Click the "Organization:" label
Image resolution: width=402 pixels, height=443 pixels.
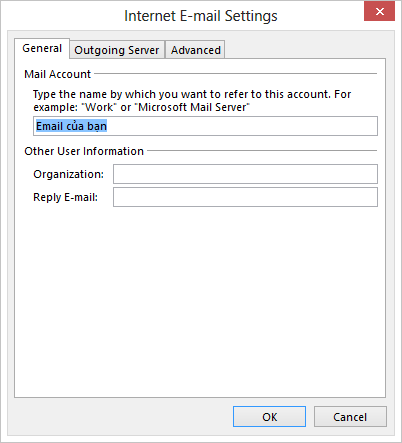68,174
